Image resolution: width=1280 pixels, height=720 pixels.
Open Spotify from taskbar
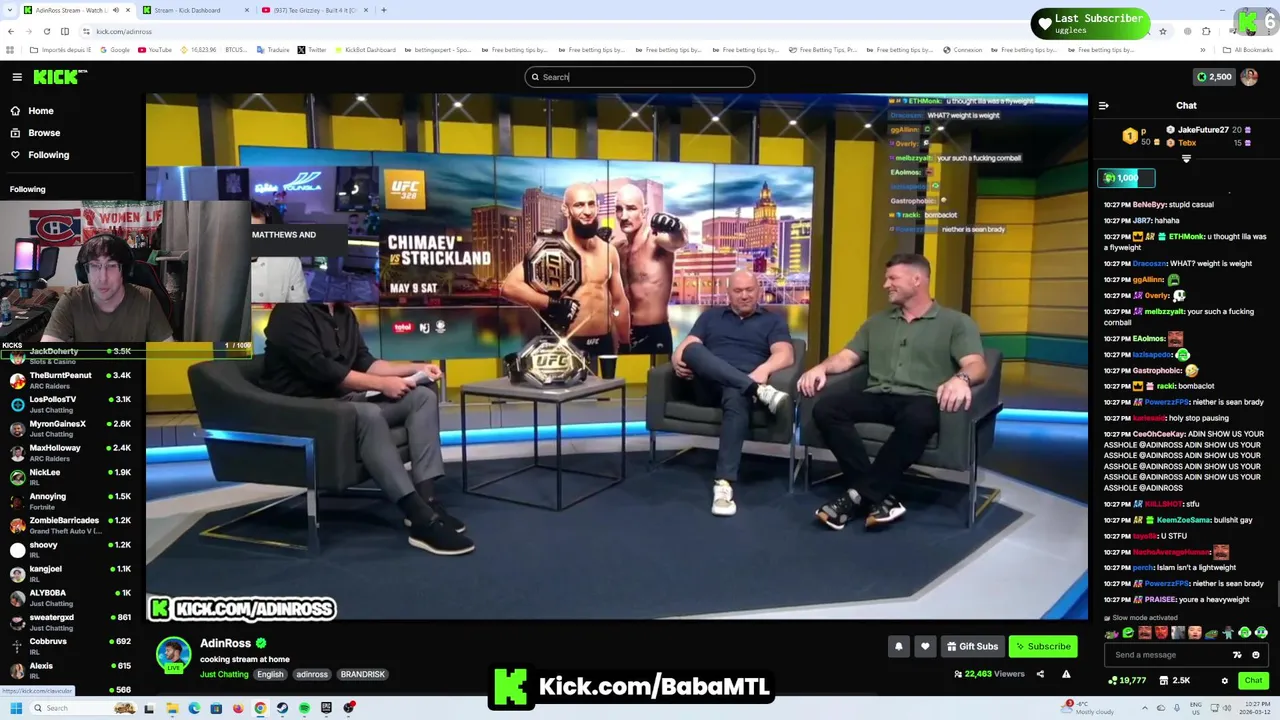tap(304, 708)
